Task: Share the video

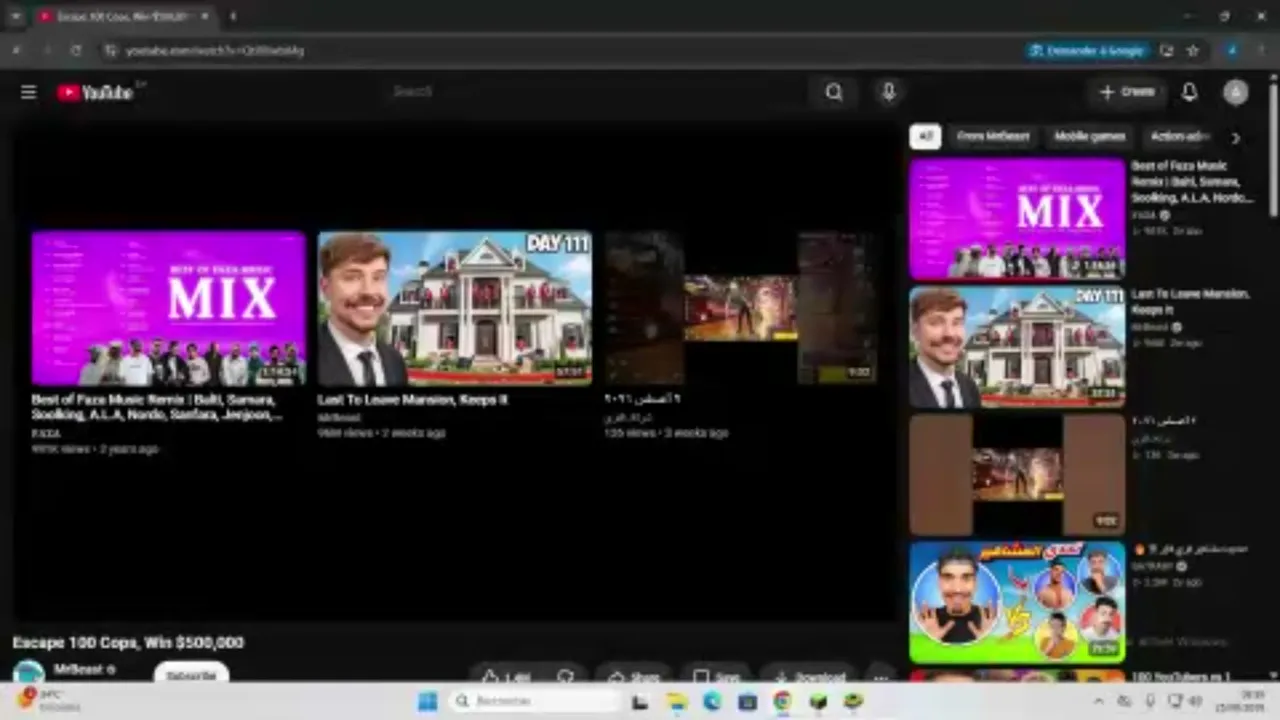Action: click(634, 676)
